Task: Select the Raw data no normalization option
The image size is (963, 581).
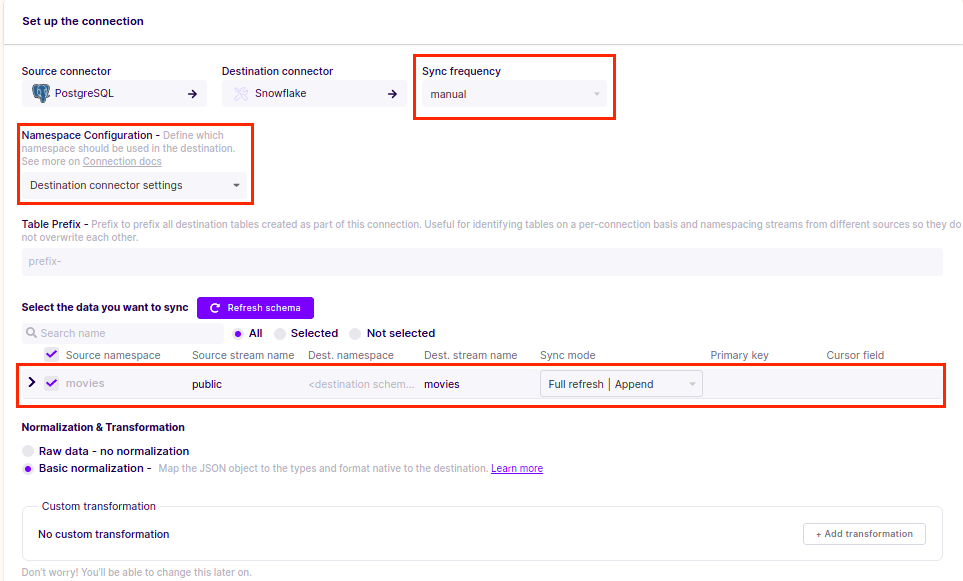Action: coord(28,450)
